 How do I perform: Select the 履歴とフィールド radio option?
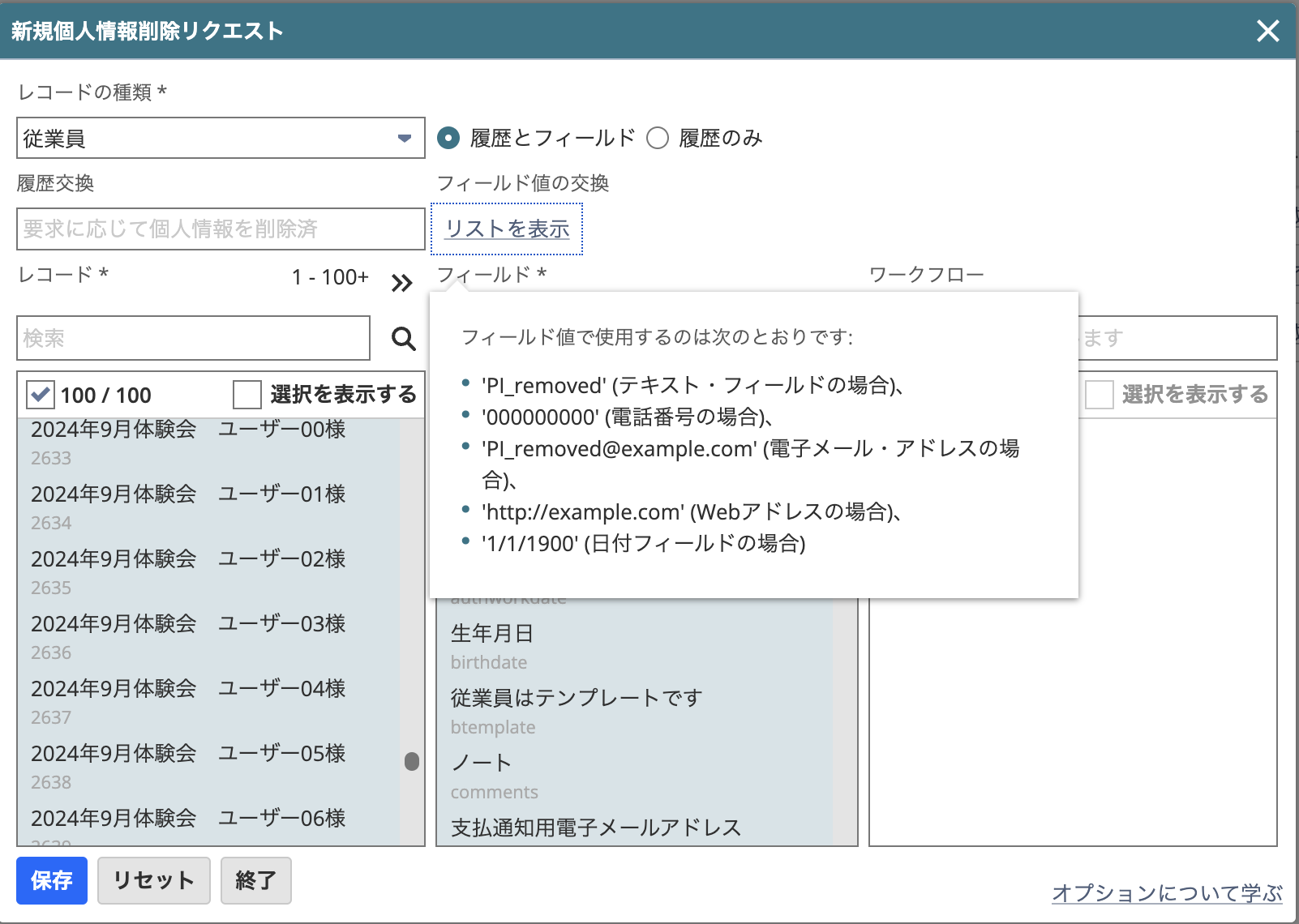tap(447, 138)
